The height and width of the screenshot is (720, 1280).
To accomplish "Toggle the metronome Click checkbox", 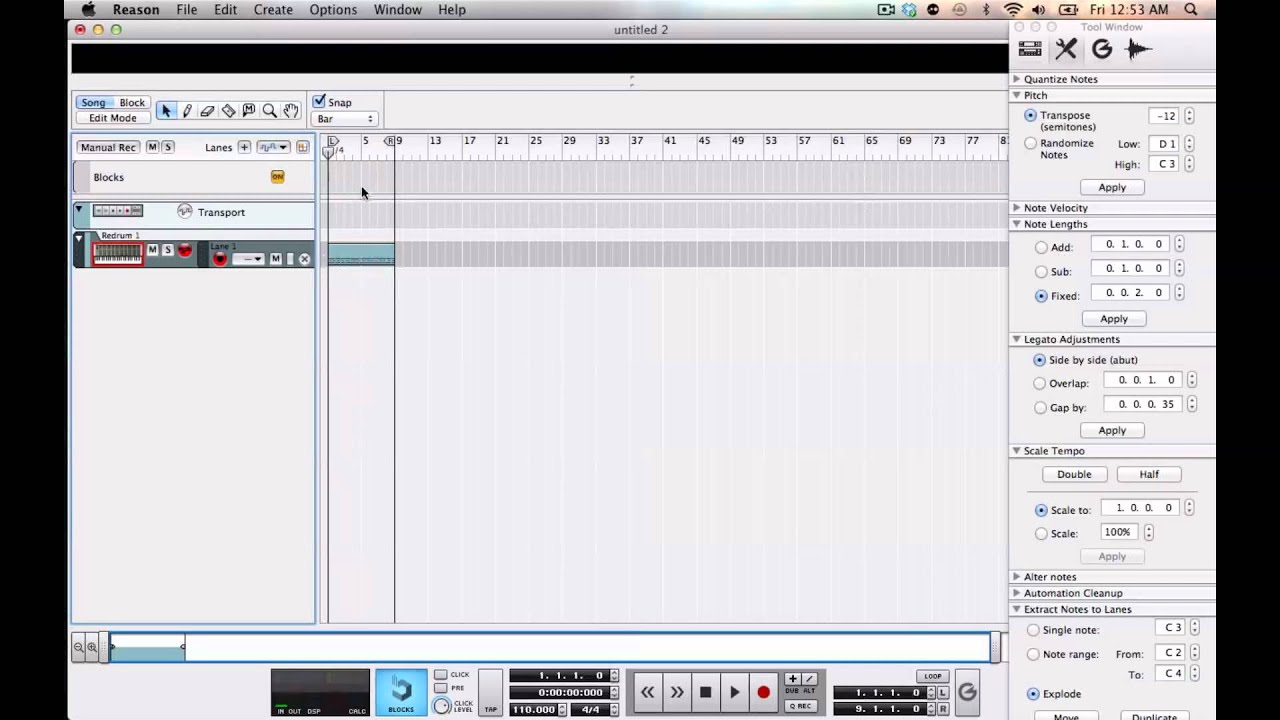I will tap(440, 675).
